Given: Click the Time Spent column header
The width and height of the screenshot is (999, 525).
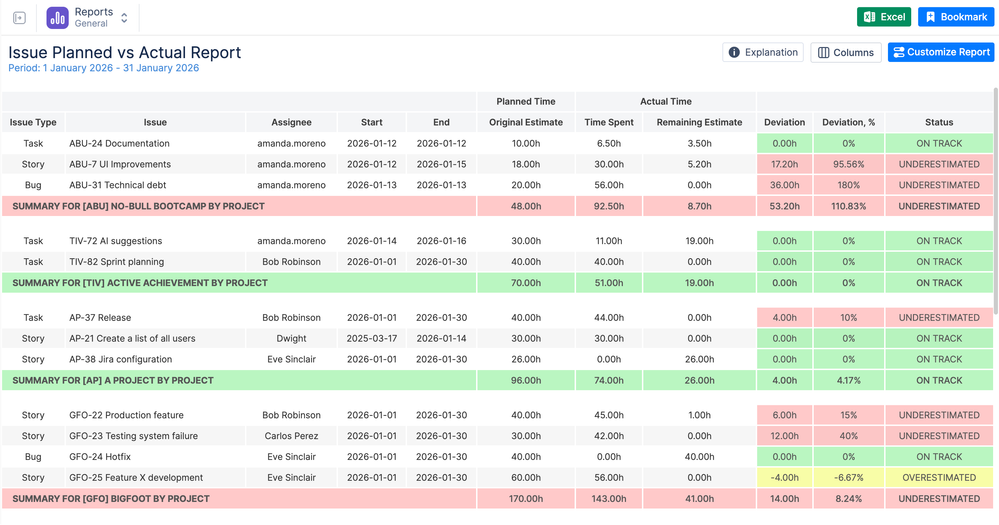Looking at the screenshot, I should point(608,122).
